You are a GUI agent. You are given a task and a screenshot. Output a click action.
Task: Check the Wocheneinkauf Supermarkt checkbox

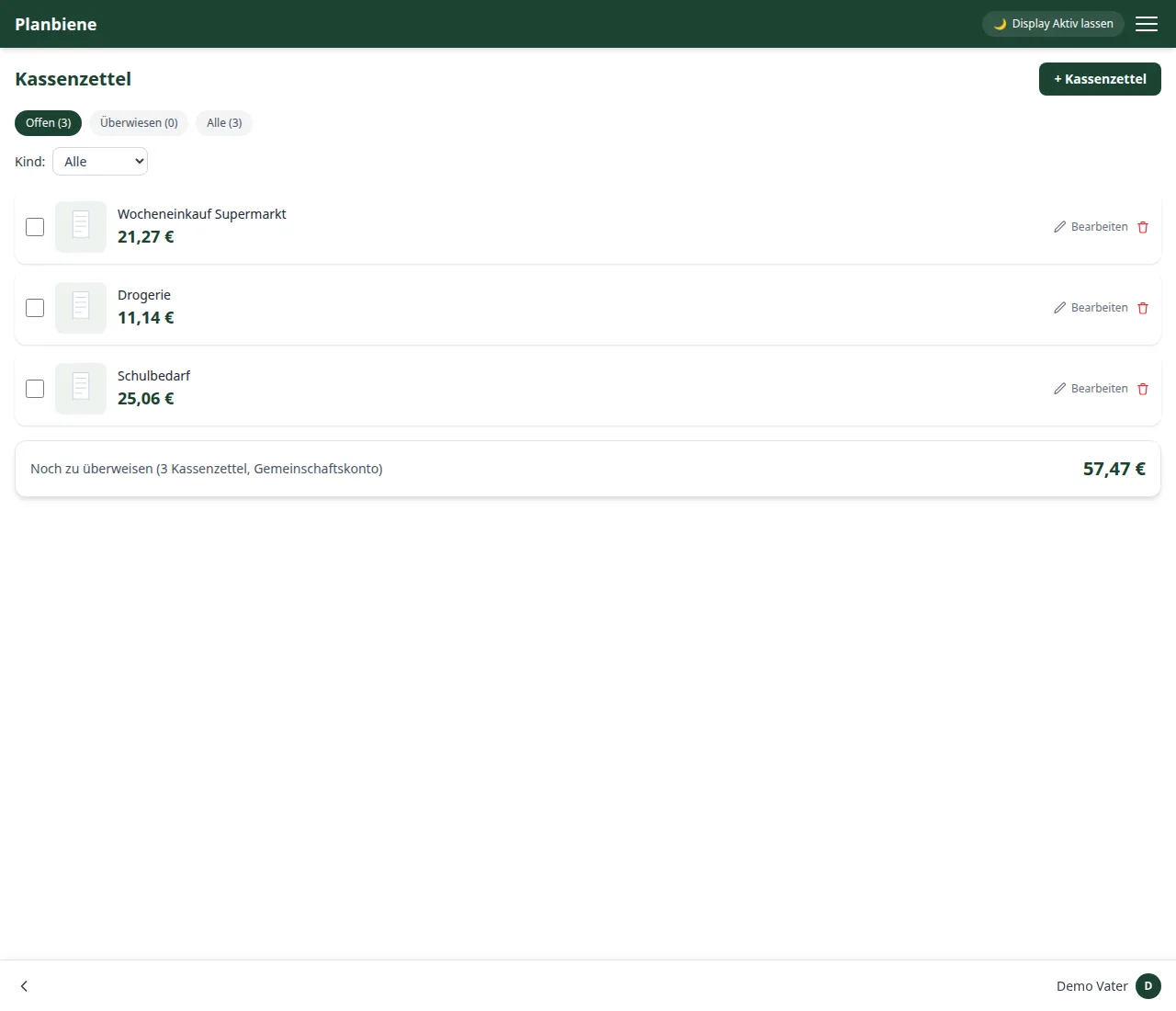tap(35, 227)
